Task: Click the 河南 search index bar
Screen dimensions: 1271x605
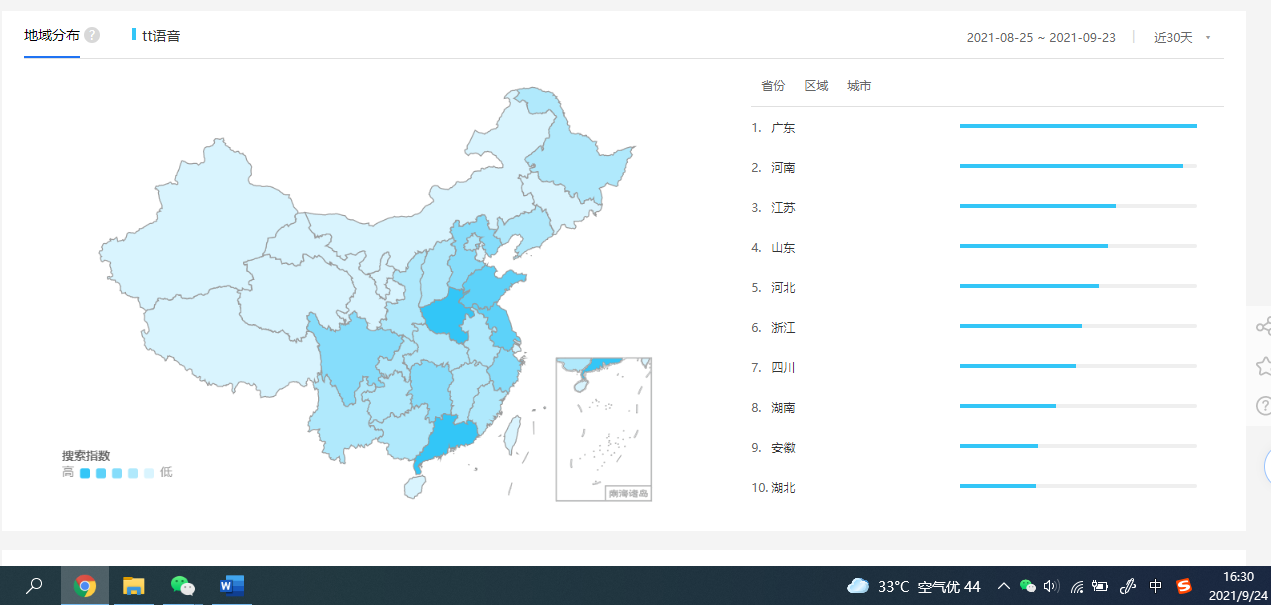Action: tap(1078, 166)
